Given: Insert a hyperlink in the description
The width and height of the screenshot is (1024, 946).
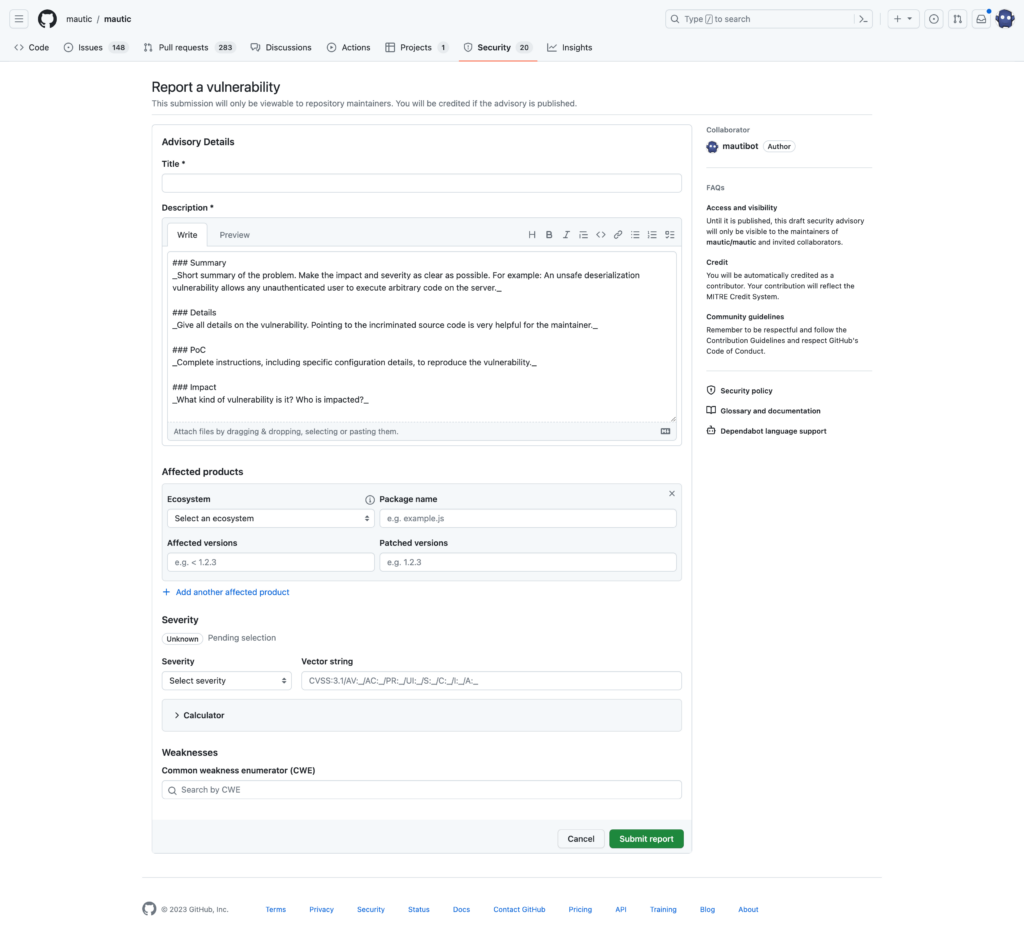Looking at the screenshot, I should tap(618, 234).
